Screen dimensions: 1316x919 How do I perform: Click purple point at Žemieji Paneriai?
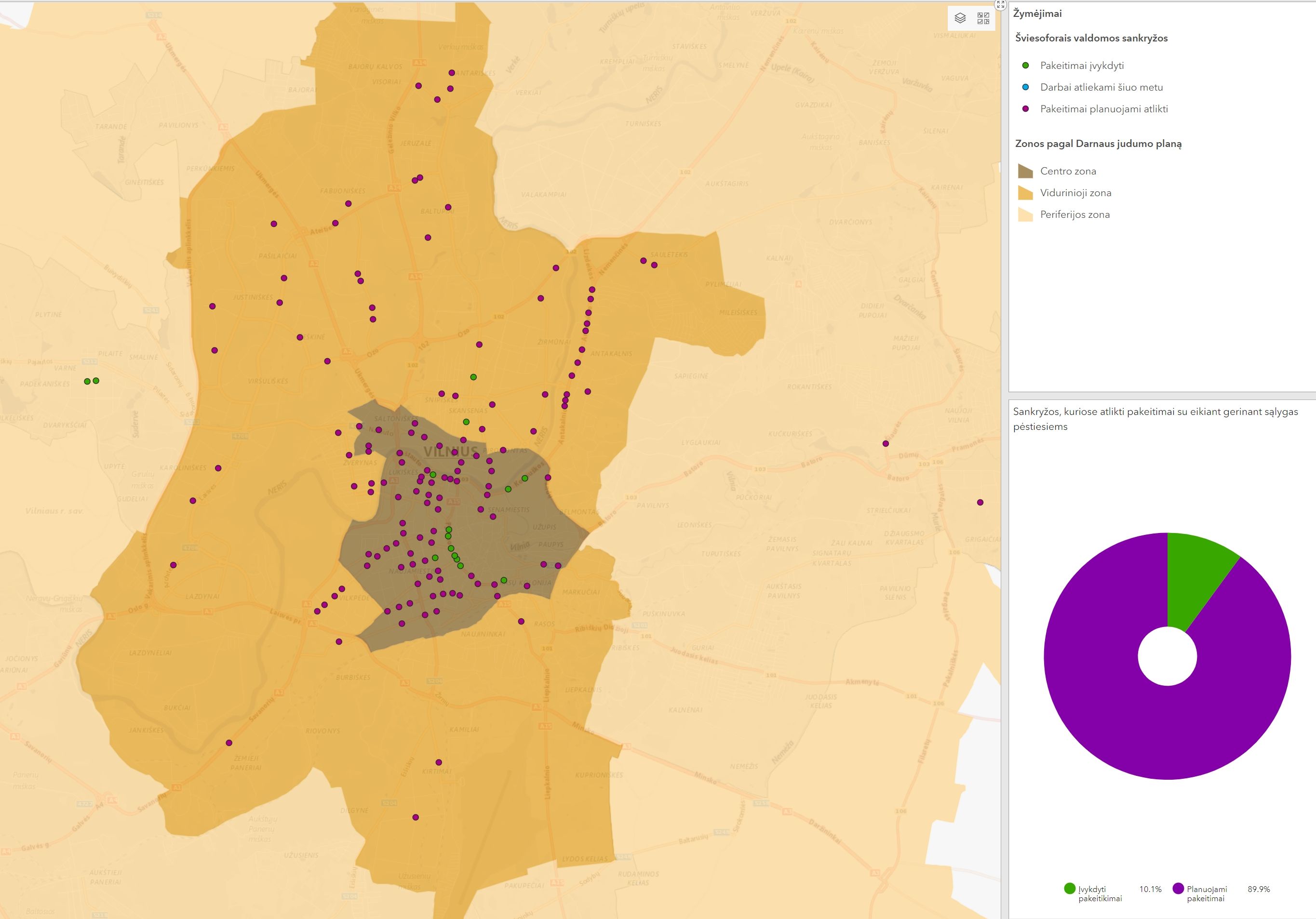tap(228, 743)
